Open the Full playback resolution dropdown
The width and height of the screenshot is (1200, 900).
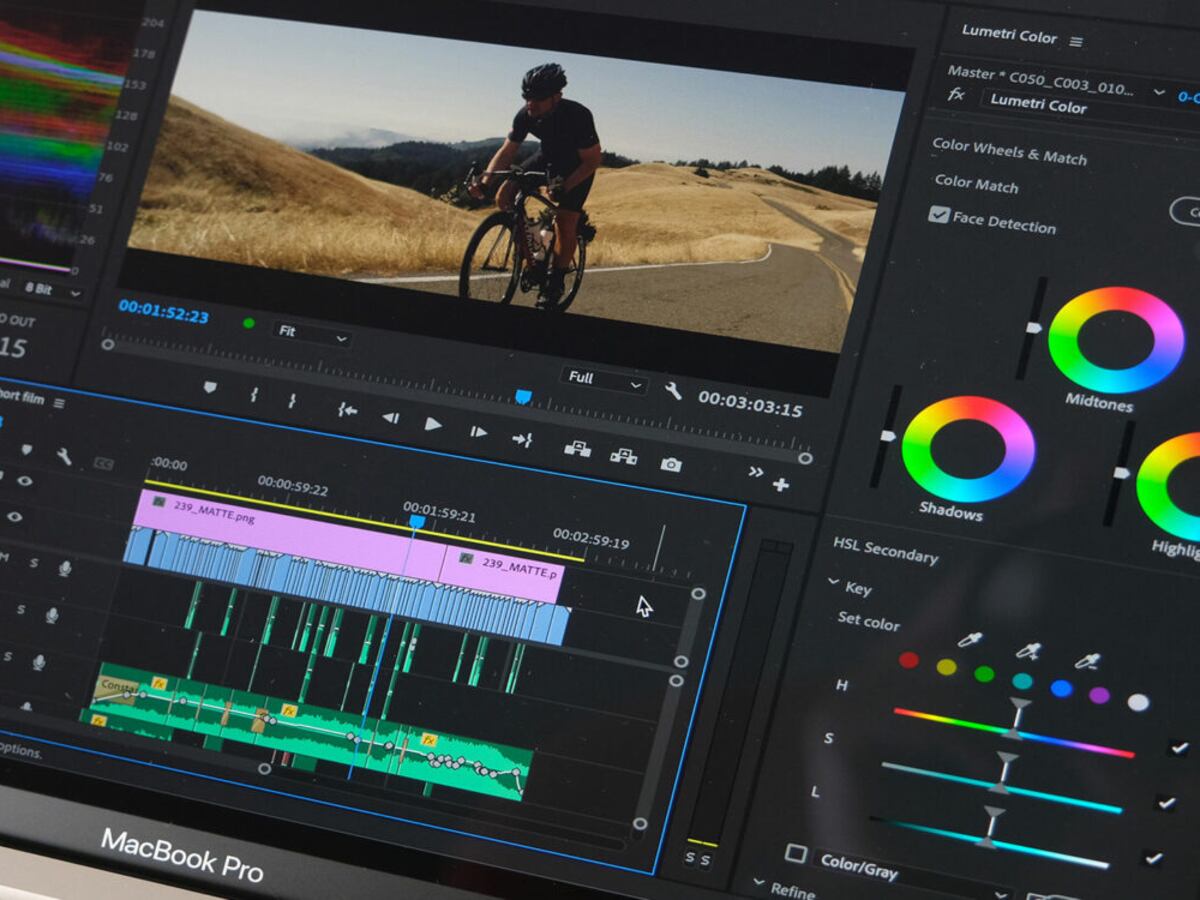tap(604, 379)
